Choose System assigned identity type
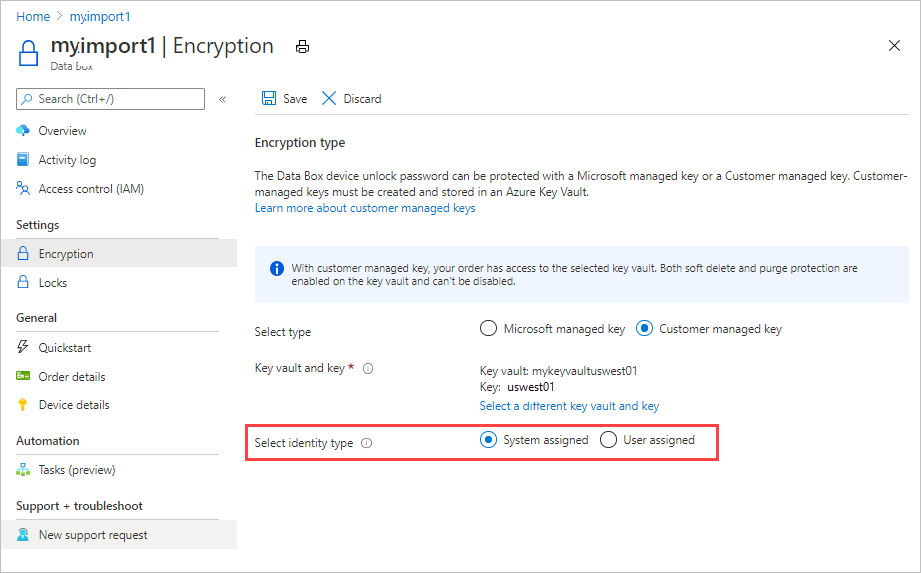Viewport: 921px width, 573px height. [488, 440]
